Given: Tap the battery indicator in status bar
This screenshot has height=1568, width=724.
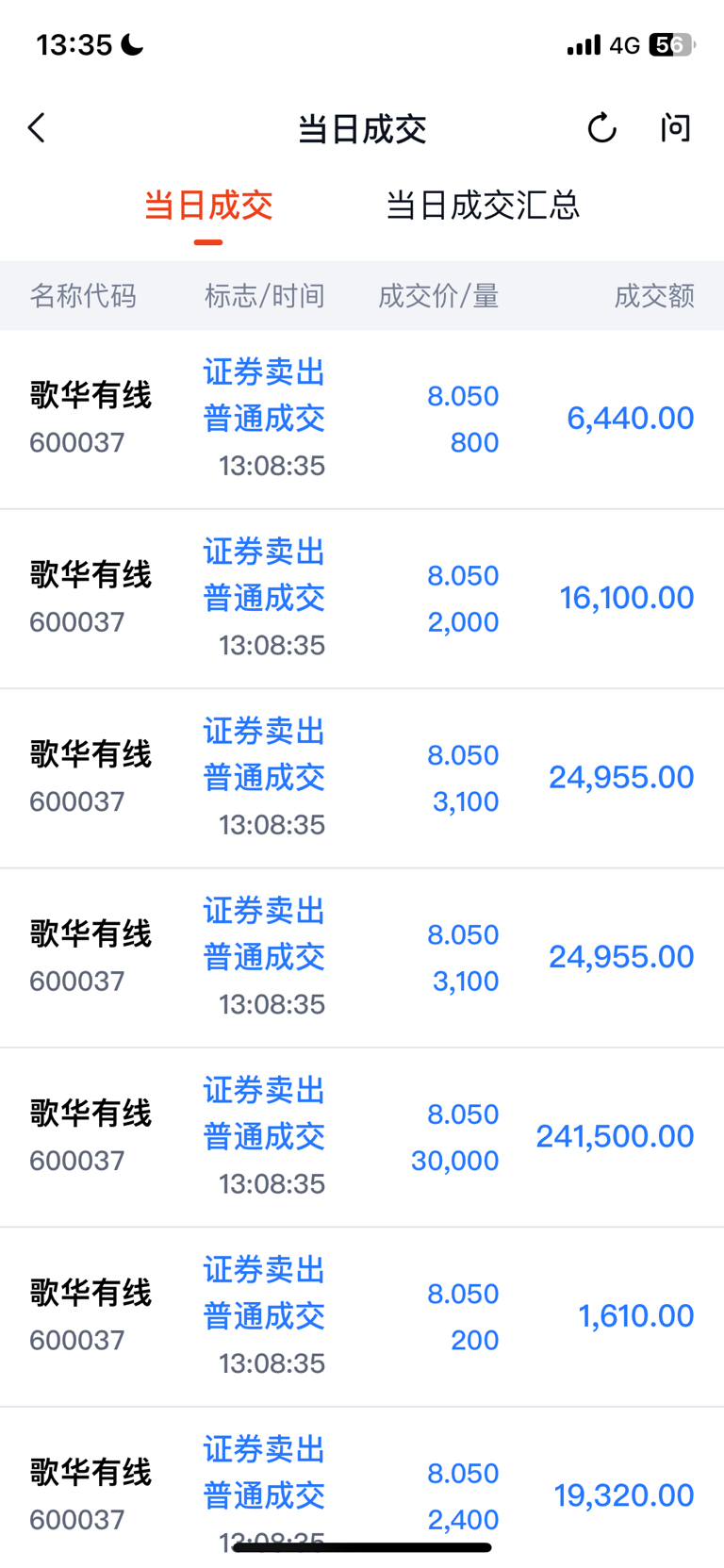Looking at the screenshot, I should pos(671,44).
